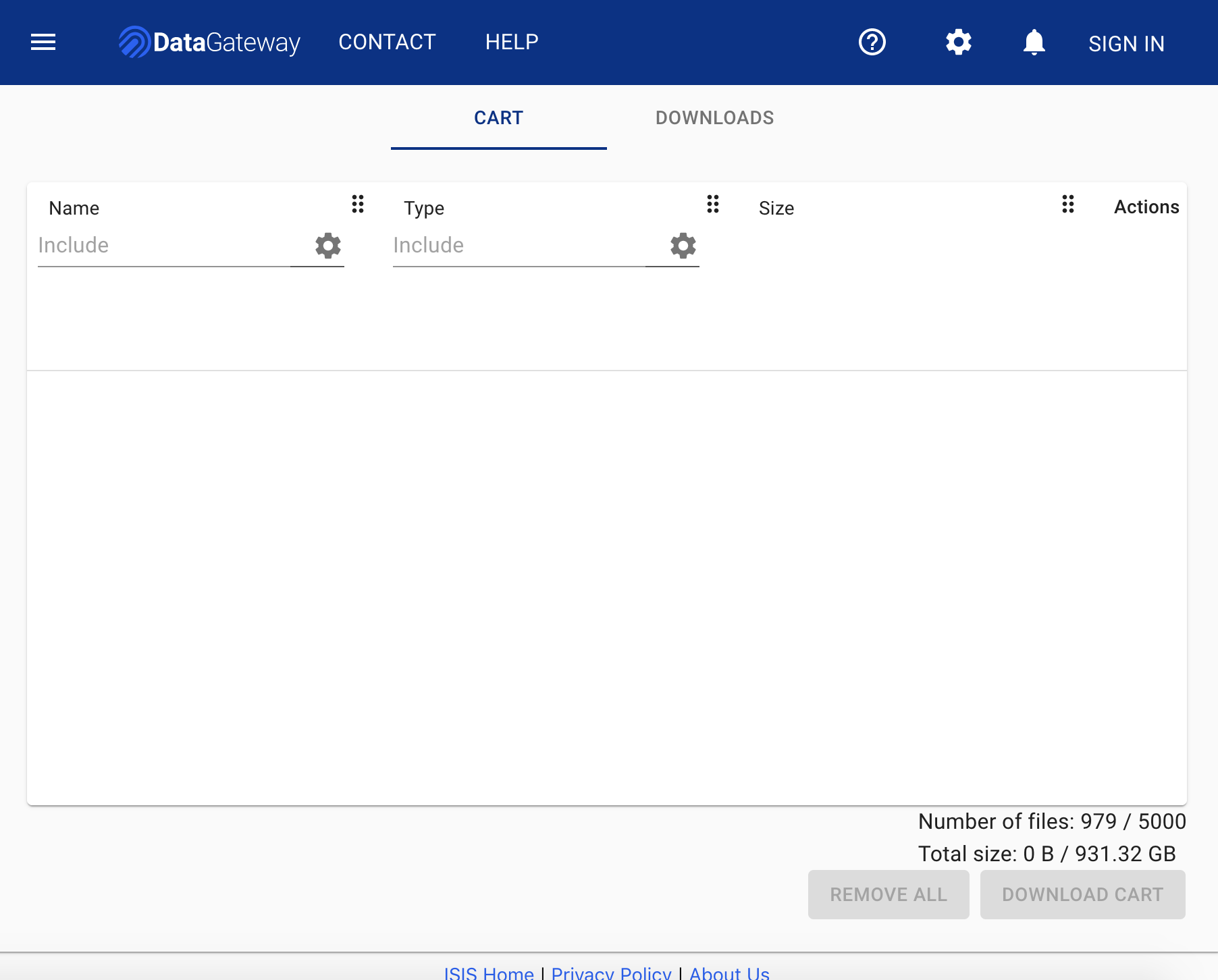Open the Name filter options gear
Image resolution: width=1218 pixels, height=980 pixels.
pos(328,246)
